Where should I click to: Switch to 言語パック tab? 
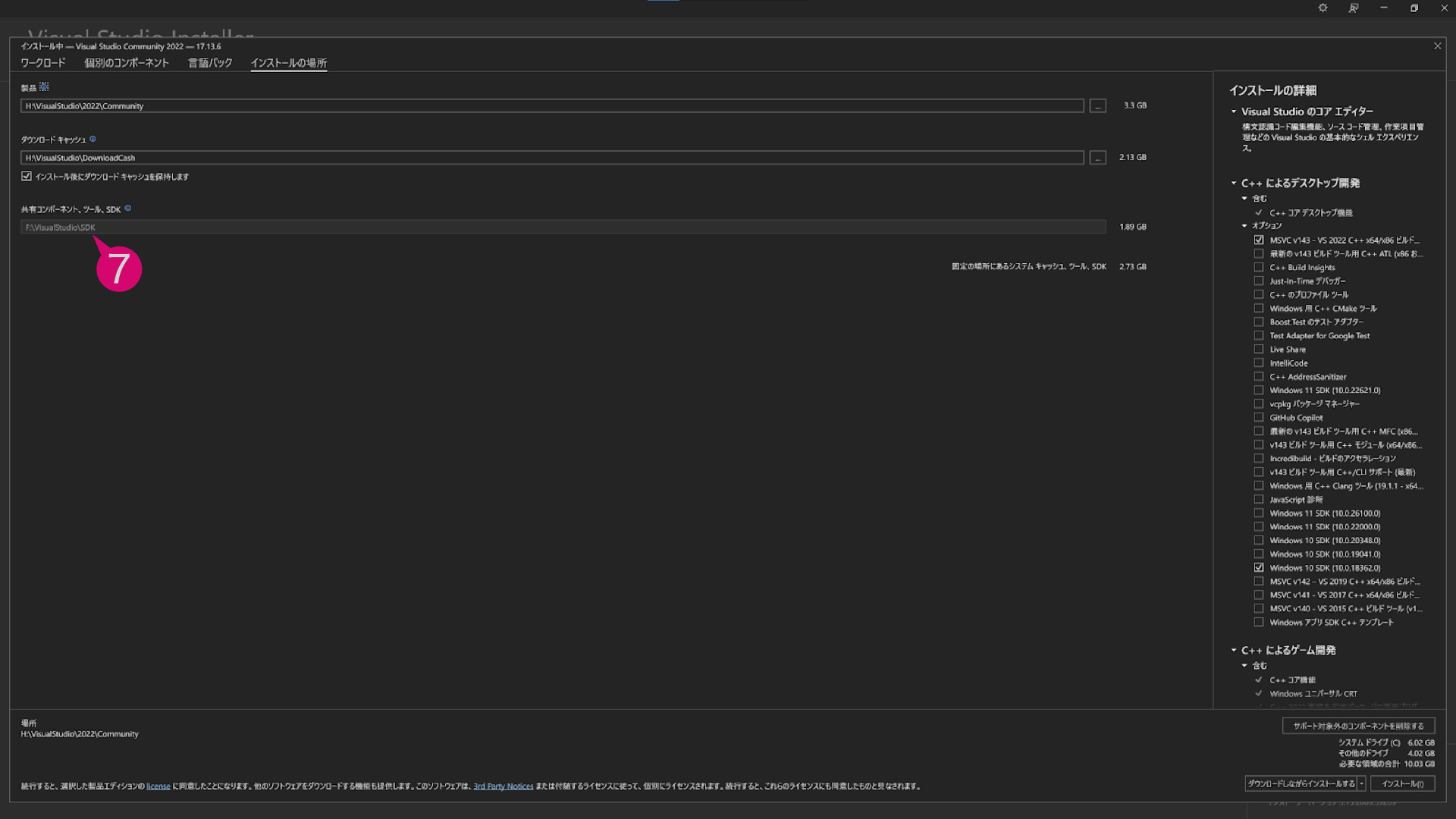click(x=210, y=63)
